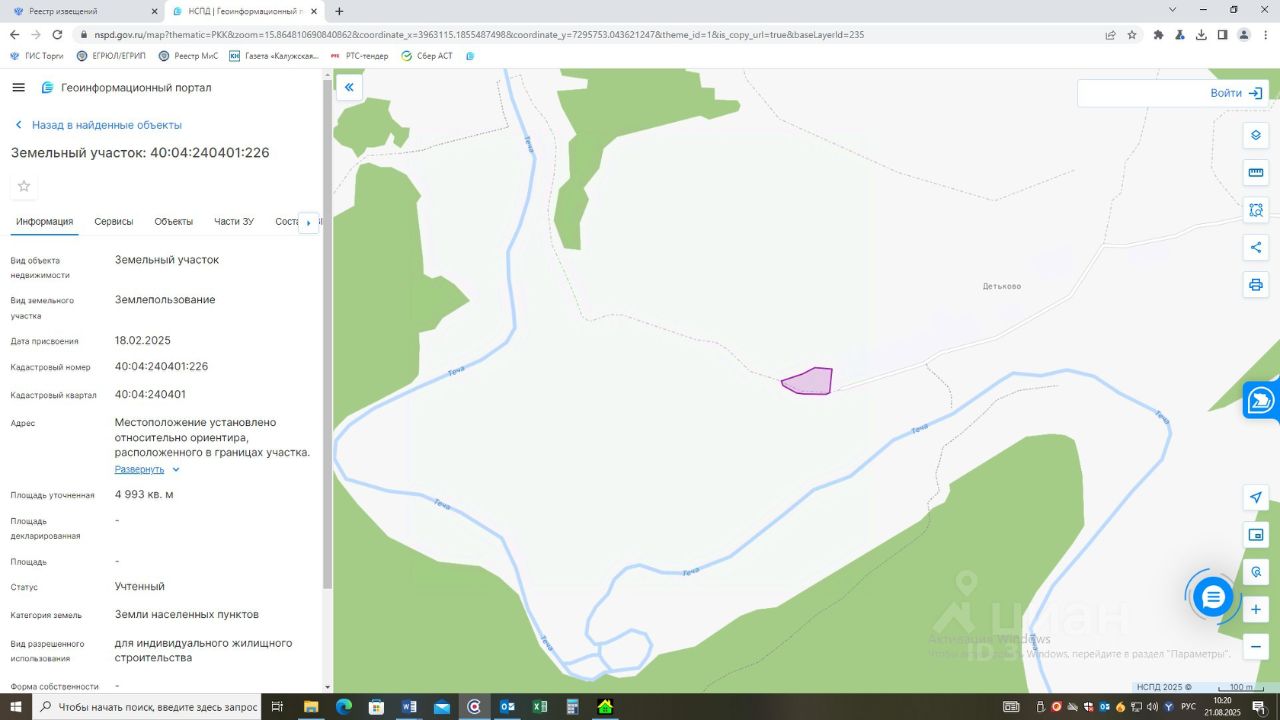Open the hamburger menu of the geoportal
The width and height of the screenshot is (1280, 720).
point(18,87)
